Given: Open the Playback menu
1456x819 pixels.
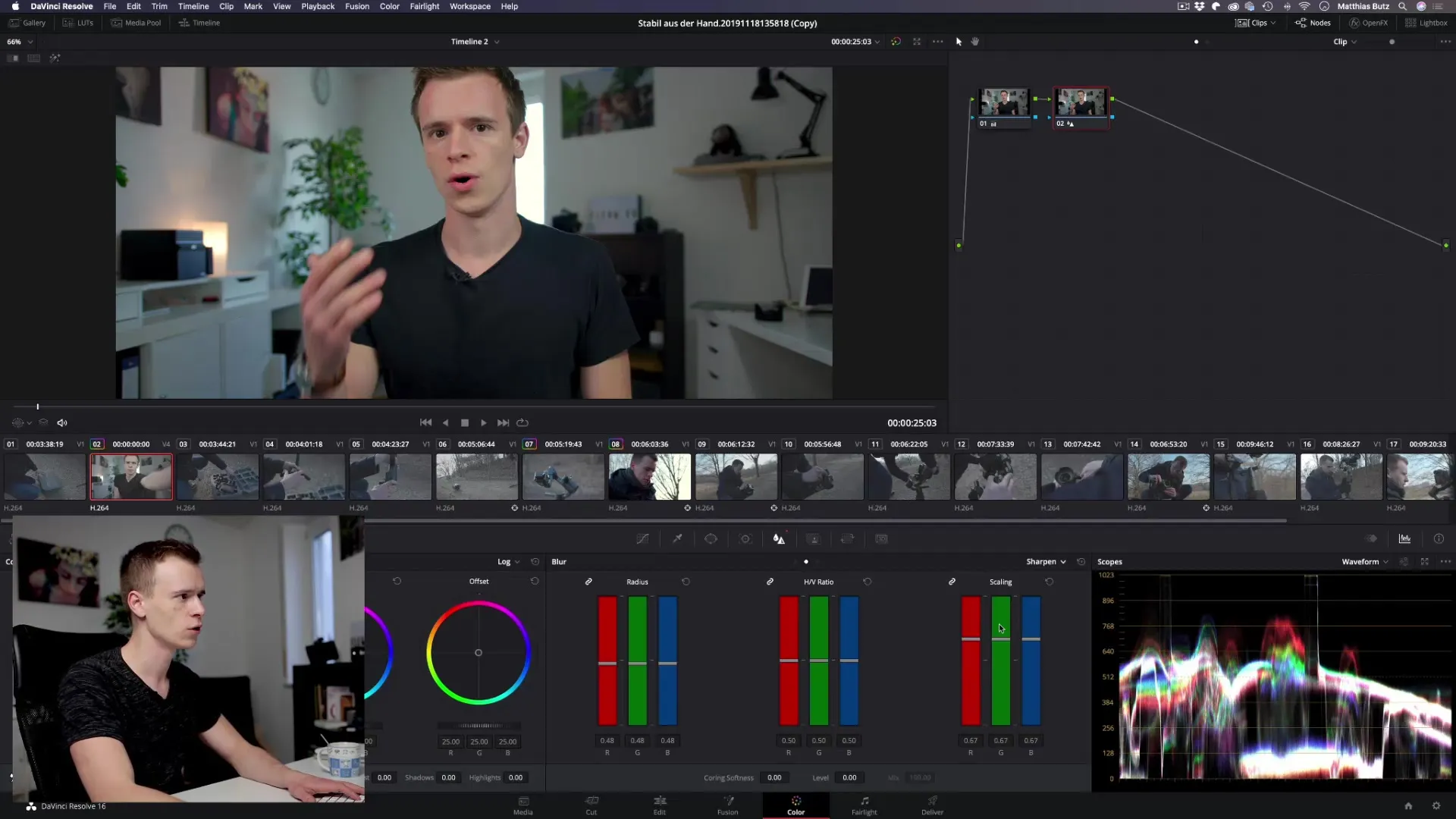Looking at the screenshot, I should coord(318,6).
